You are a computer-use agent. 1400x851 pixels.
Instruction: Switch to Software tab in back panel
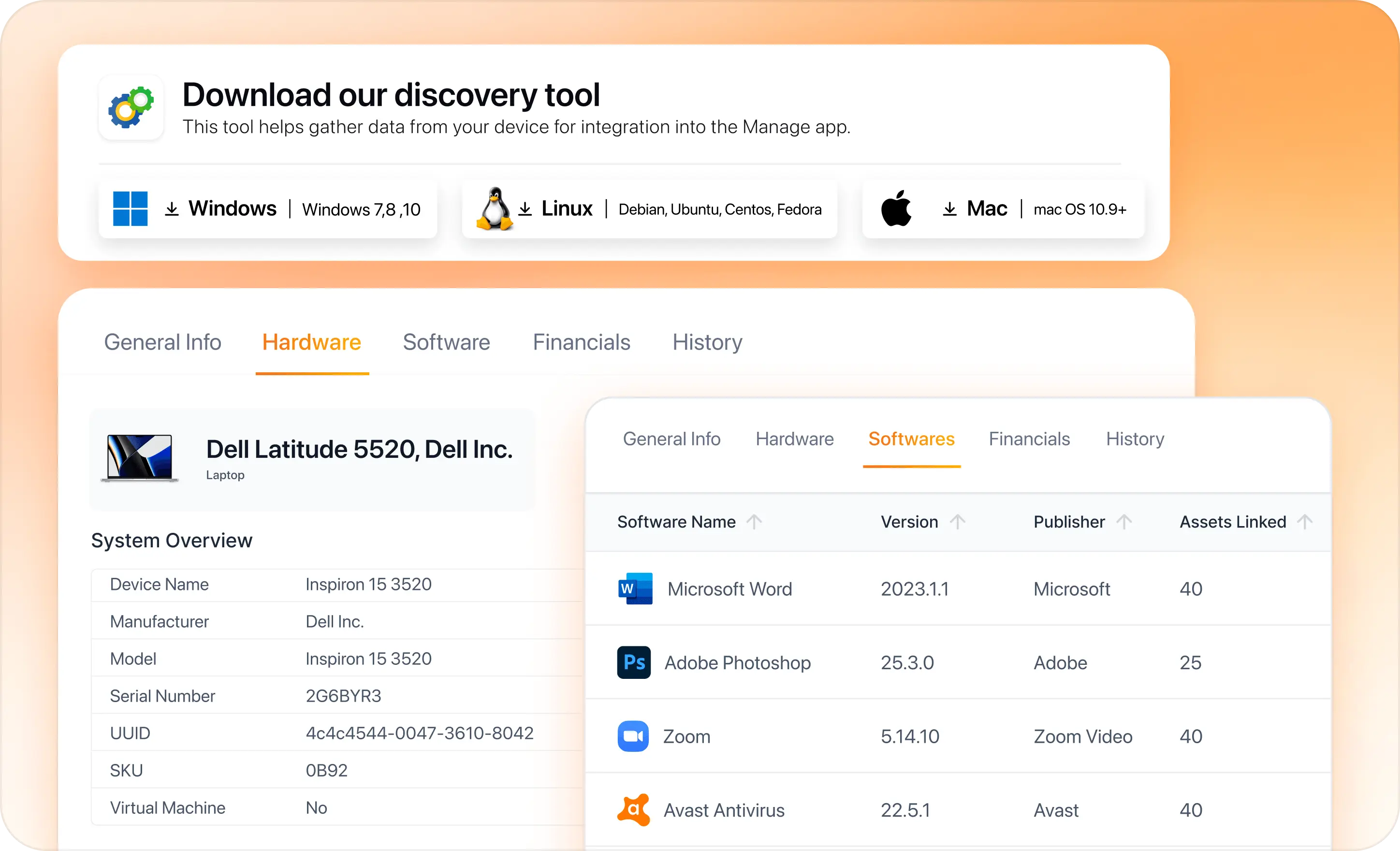[x=447, y=342]
